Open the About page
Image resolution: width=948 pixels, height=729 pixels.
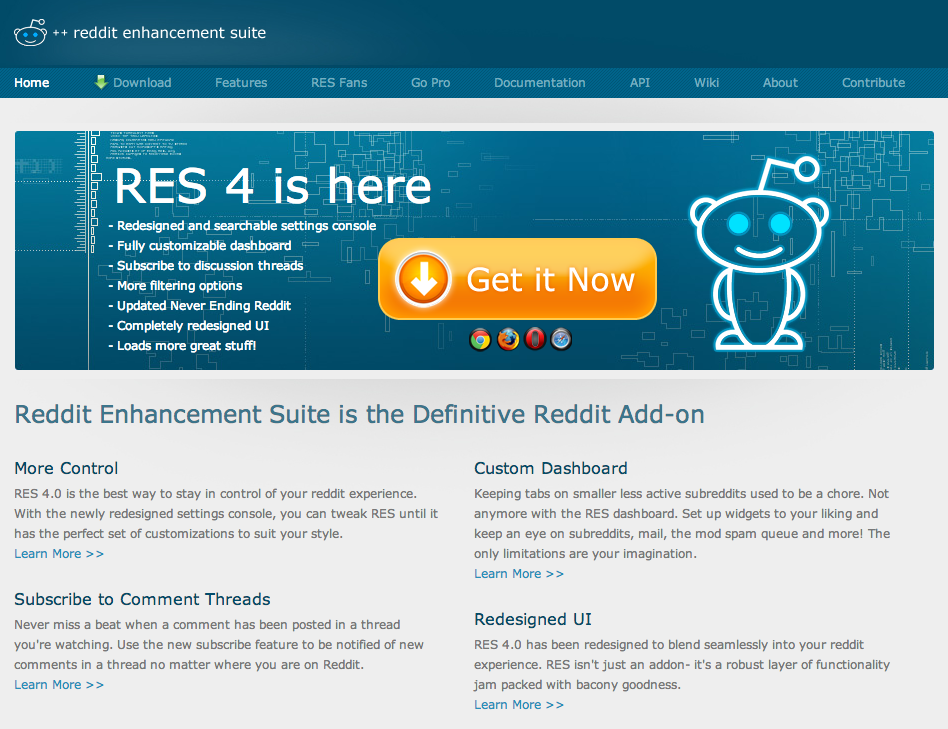tap(780, 83)
